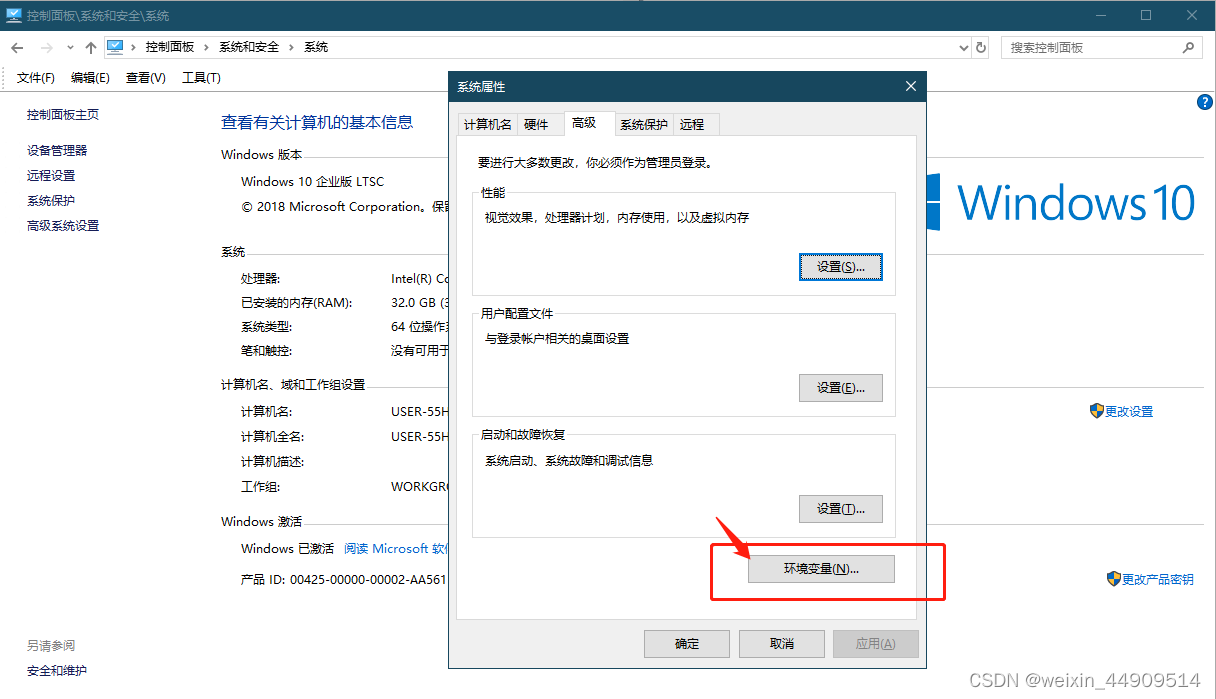
Task: Close the 系统属性 dialog
Action: [910, 87]
